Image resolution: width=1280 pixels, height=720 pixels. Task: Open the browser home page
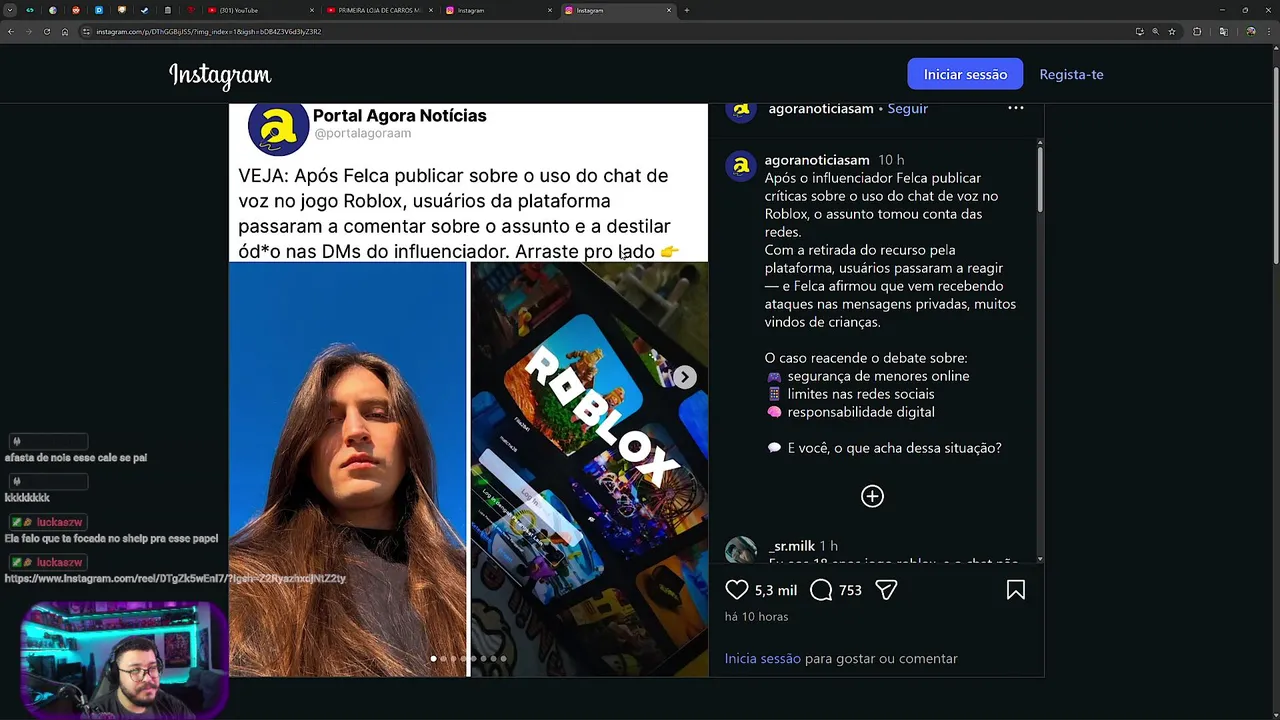click(x=65, y=31)
